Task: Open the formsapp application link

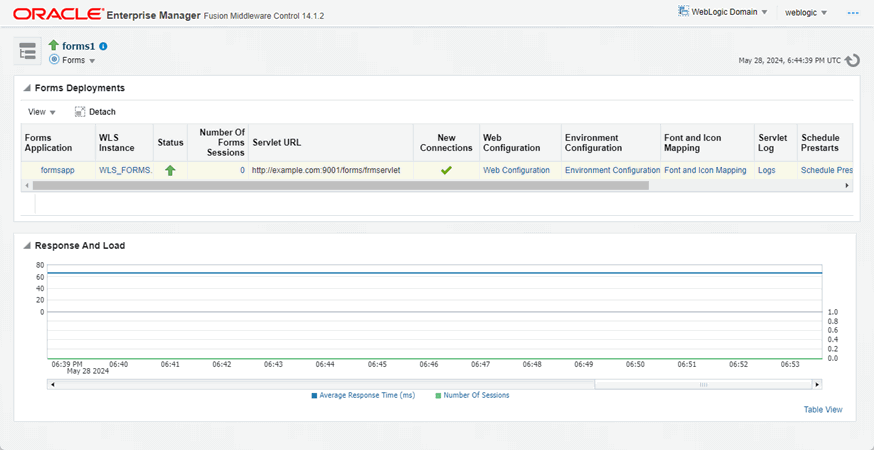Action: pos(57,170)
